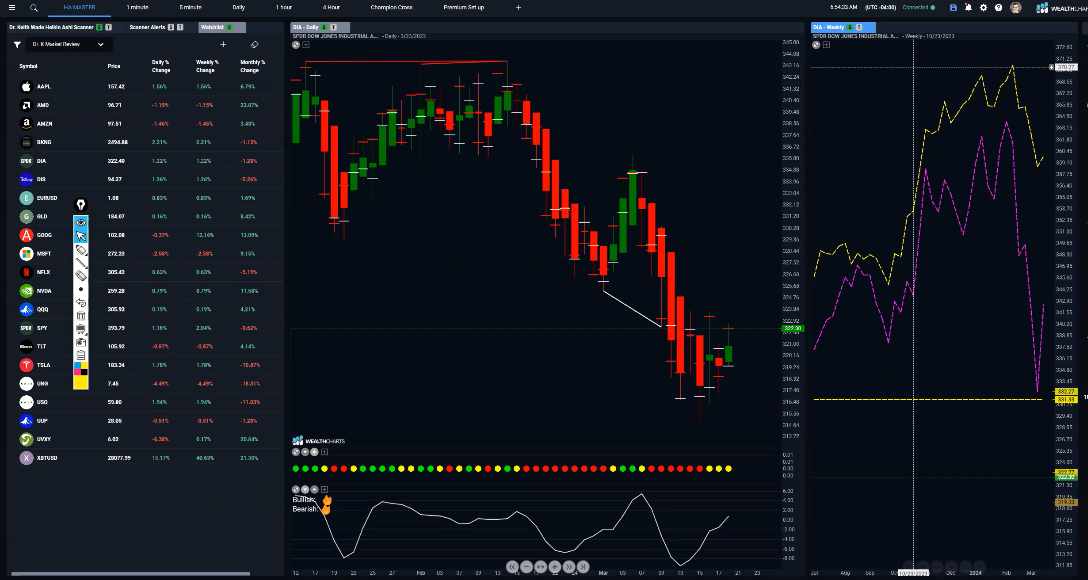
Task: Click the zoom in plus chart control
Action: pos(554,566)
